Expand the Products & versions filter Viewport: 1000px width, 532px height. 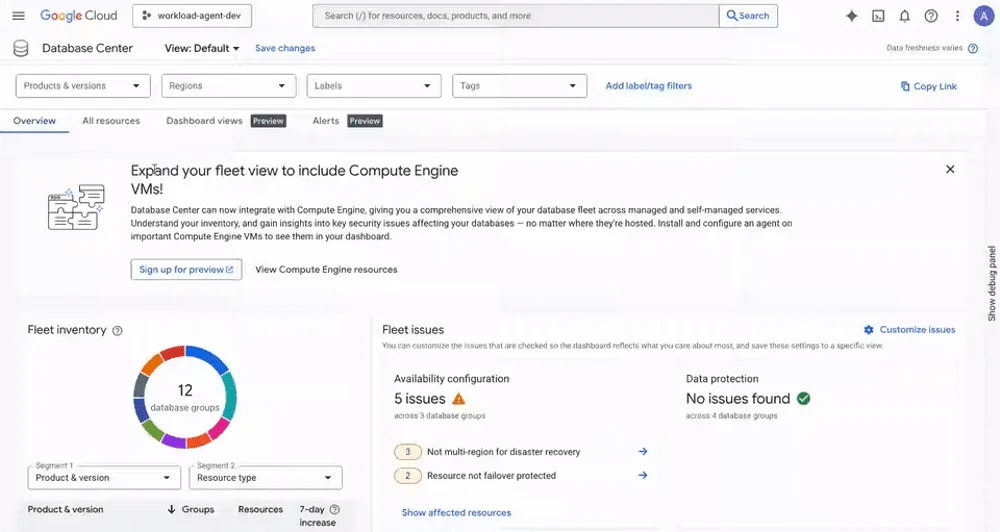pyautogui.click(x=83, y=86)
